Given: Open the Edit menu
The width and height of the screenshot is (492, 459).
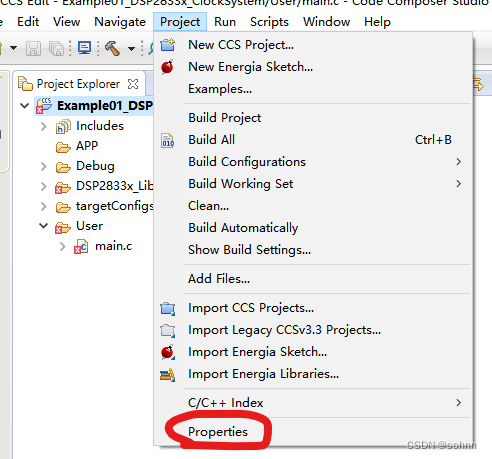Looking at the screenshot, I should pos(28,22).
